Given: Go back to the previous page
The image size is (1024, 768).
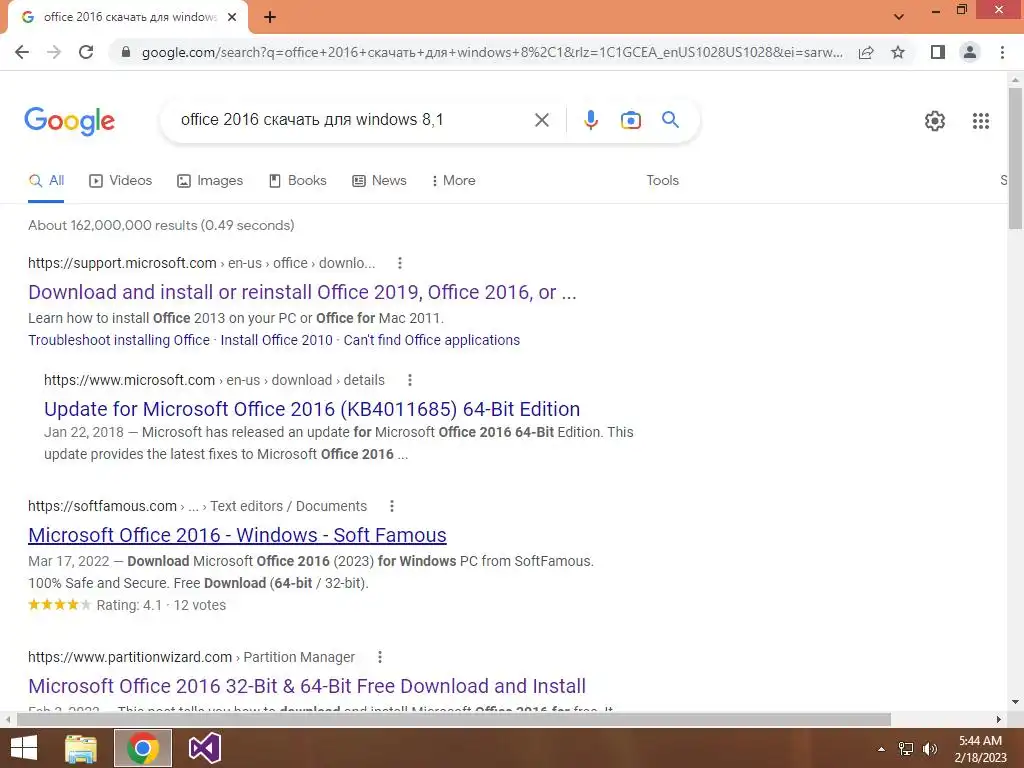Looking at the screenshot, I should click(x=22, y=52).
